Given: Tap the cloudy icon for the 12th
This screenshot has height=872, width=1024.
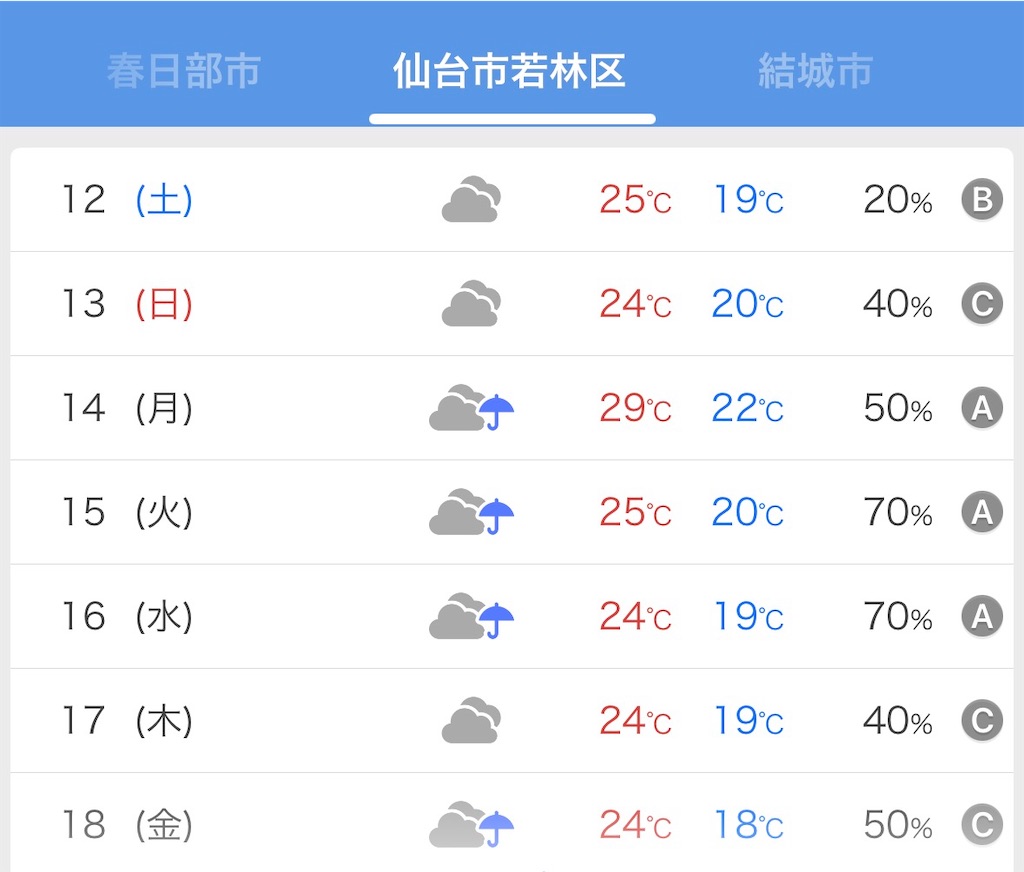Looking at the screenshot, I should (x=472, y=199).
